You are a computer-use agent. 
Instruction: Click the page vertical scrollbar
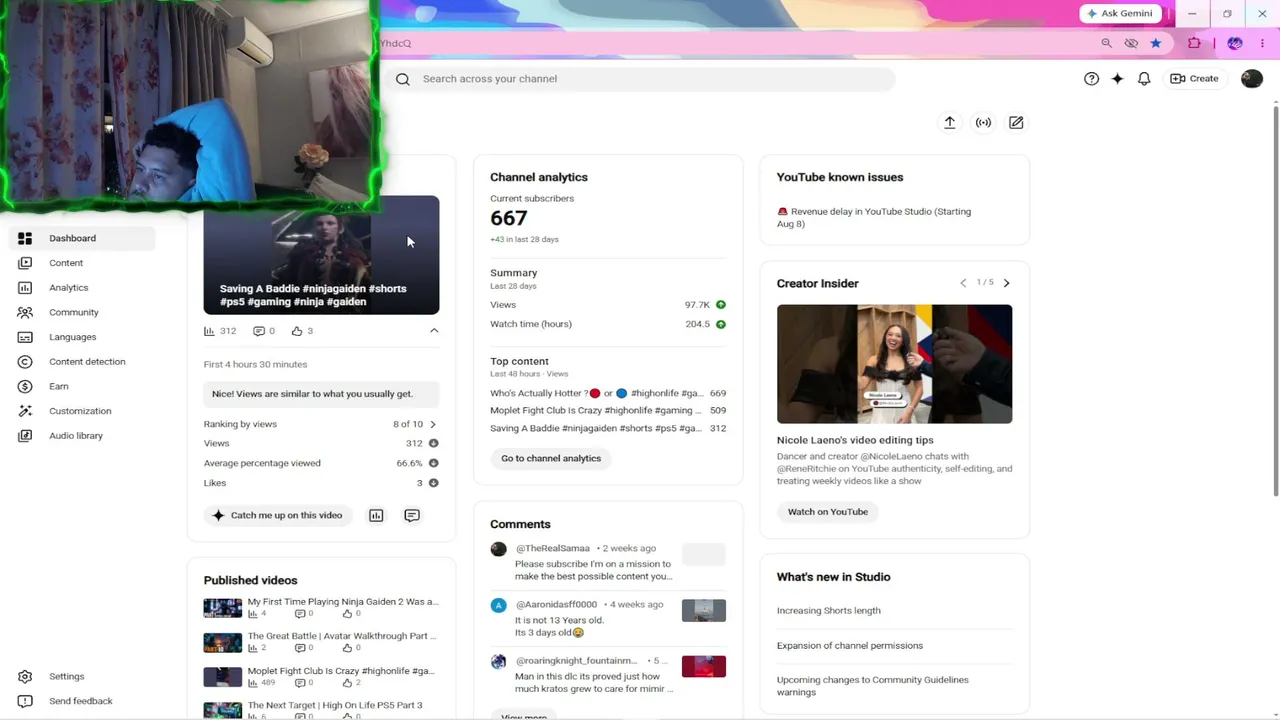pyautogui.click(x=1275, y=300)
